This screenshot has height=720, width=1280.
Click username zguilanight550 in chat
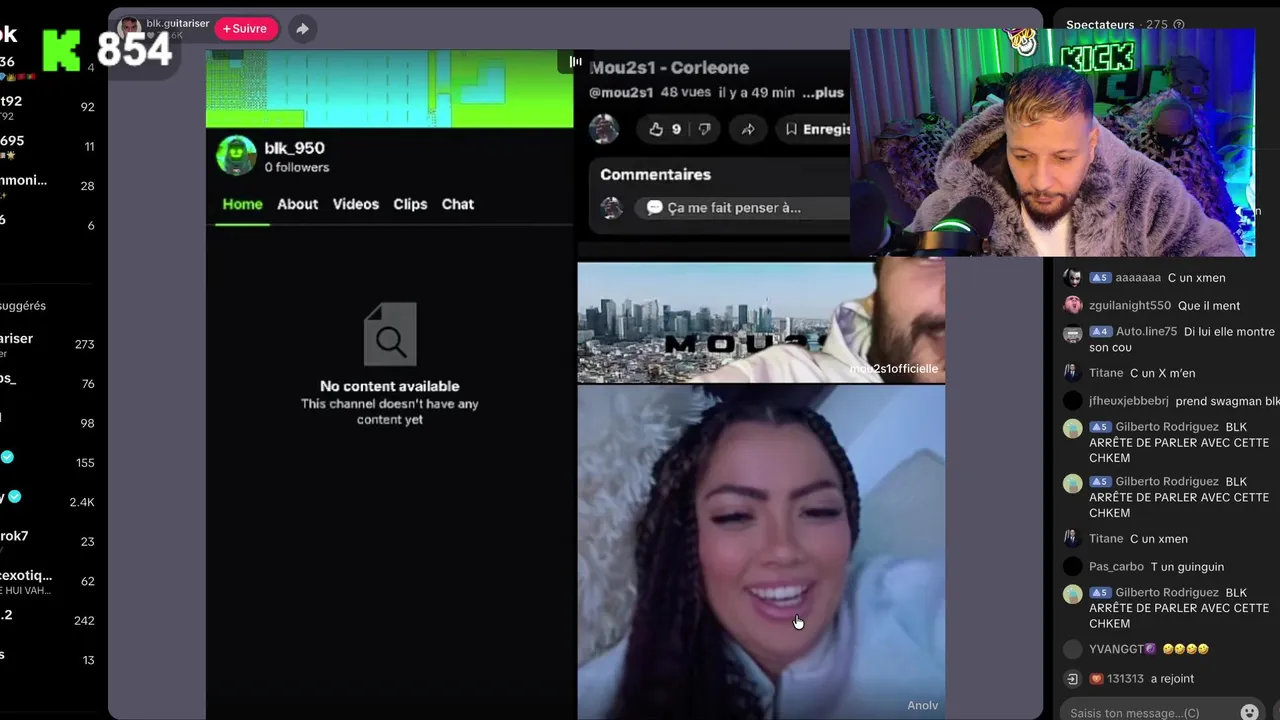click(x=1130, y=306)
